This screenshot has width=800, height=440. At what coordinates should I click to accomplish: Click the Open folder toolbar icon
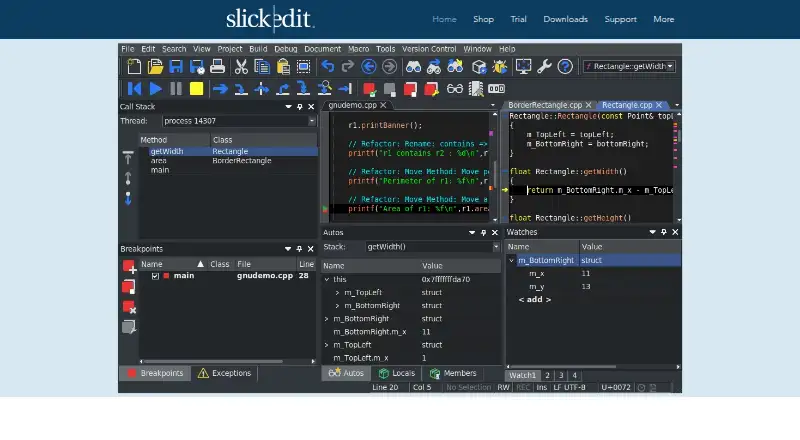[x=155, y=66]
